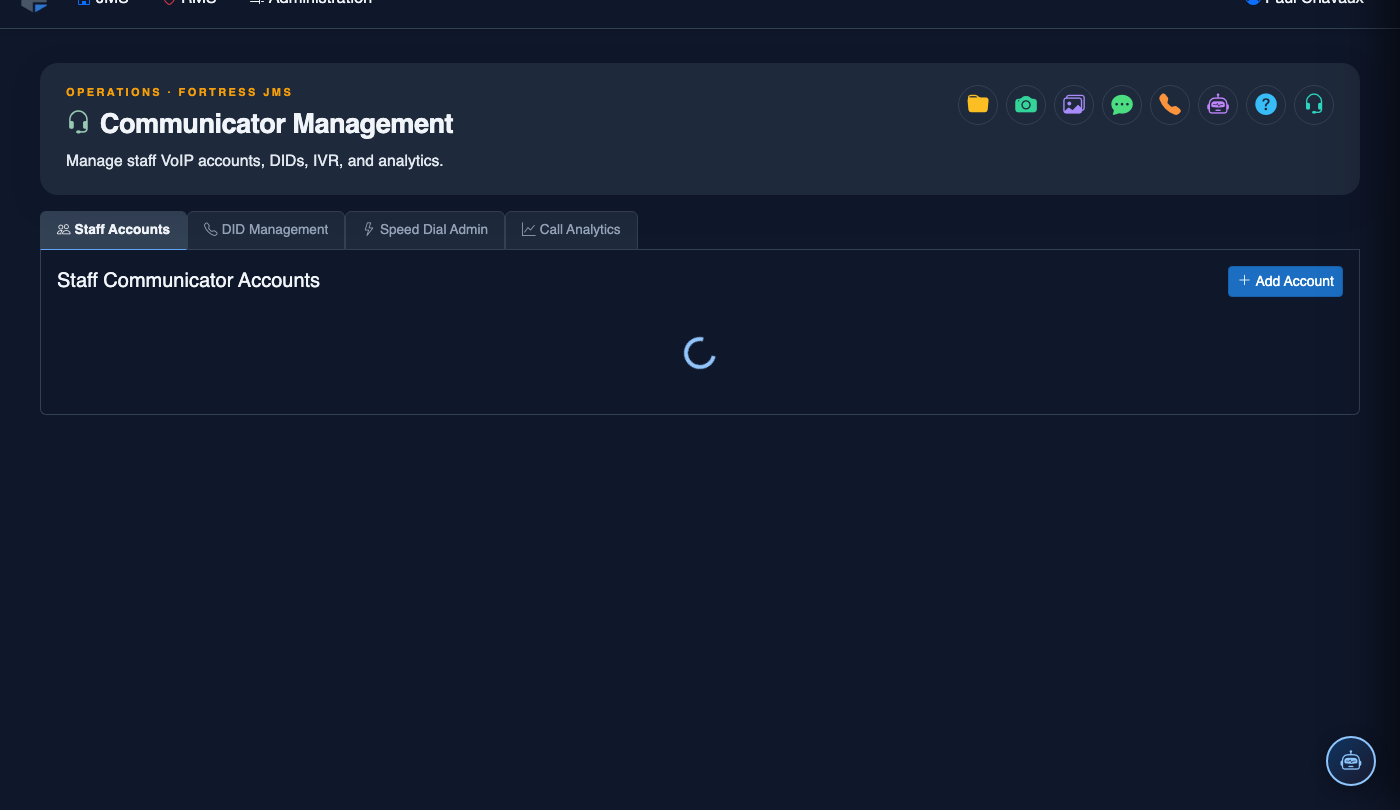Image resolution: width=1400 pixels, height=810 pixels.
Task: Click the Add Account button
Action: (x=1285, y=281)
